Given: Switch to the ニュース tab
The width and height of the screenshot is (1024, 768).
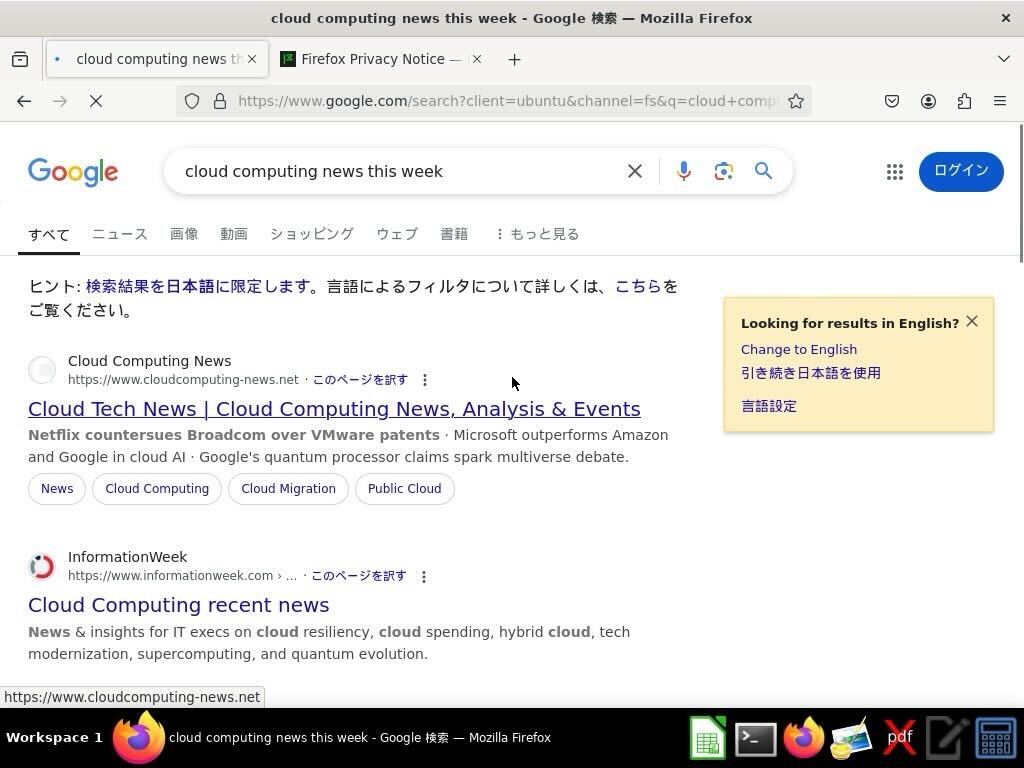Looking at the screenshot, I should [120, 234].
